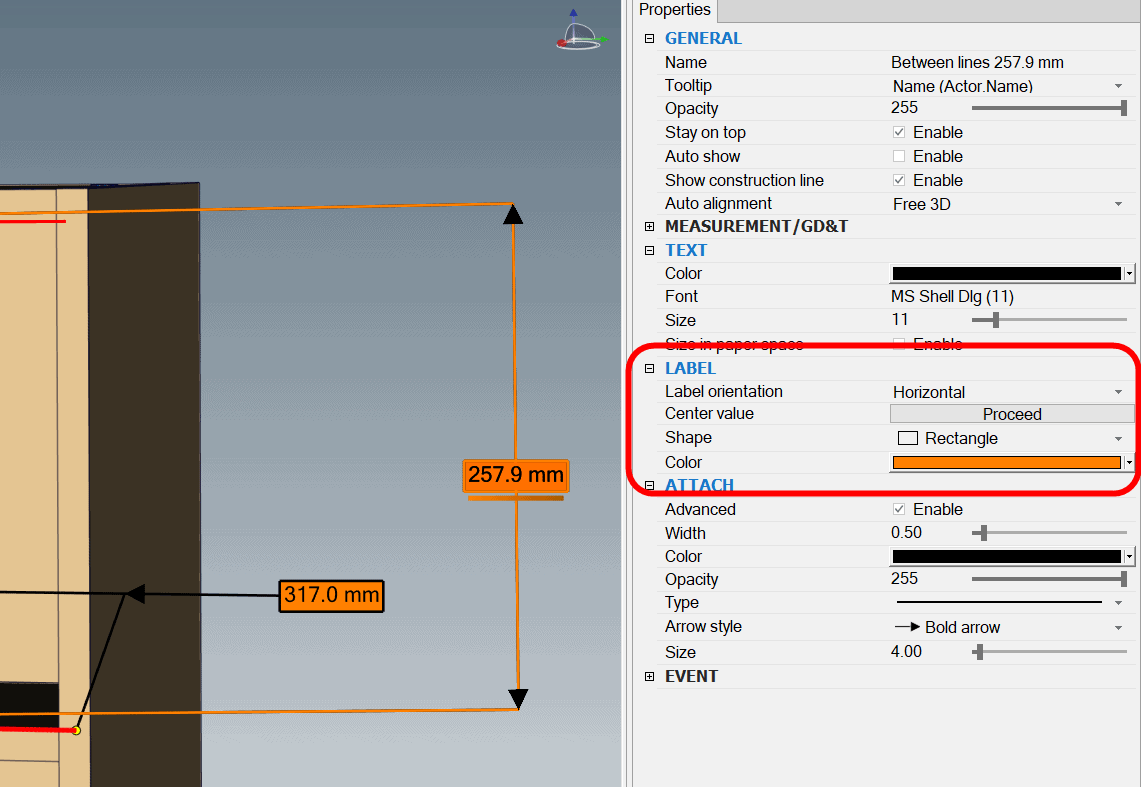Collapse the TEXT section

pyautogui.click(x=649, y=250)
